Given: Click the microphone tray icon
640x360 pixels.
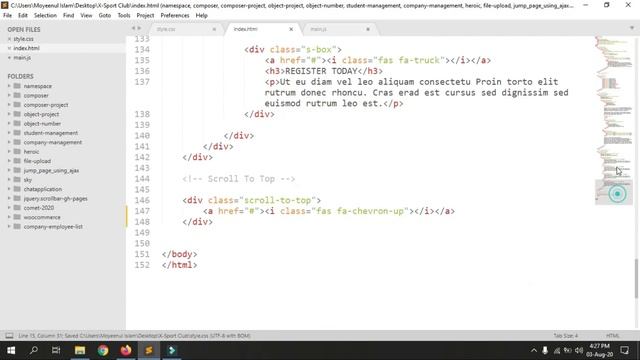Looking at the screenshot, I should click(545, 351).
